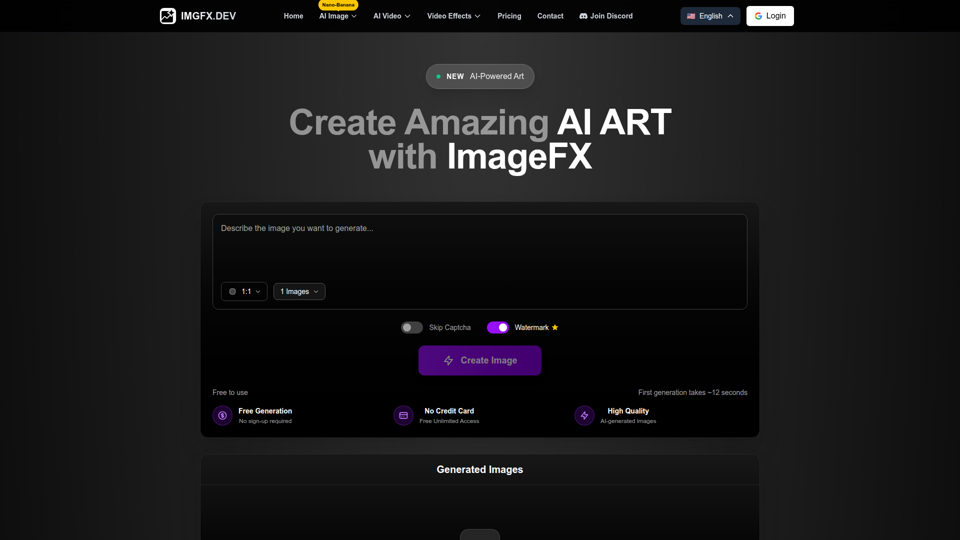The height and width of the screenshot is (540, 960).
Task: Click the Create Image button
Action: click(480, 361)
